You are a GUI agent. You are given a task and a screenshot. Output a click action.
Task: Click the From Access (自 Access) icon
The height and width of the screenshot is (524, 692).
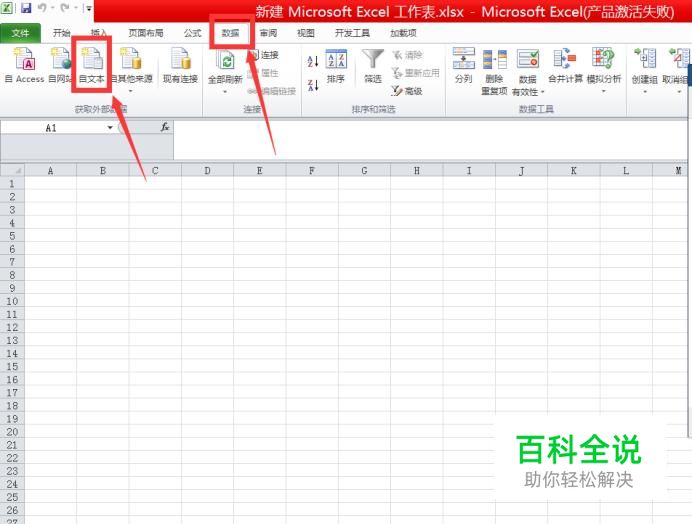pyautogui.click(x=25, y=65)
